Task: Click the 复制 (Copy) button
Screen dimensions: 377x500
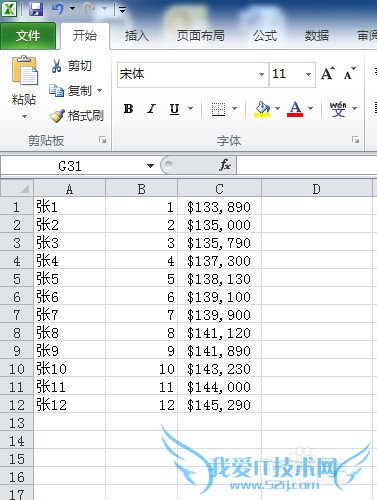Action: (x=71, y=90)
